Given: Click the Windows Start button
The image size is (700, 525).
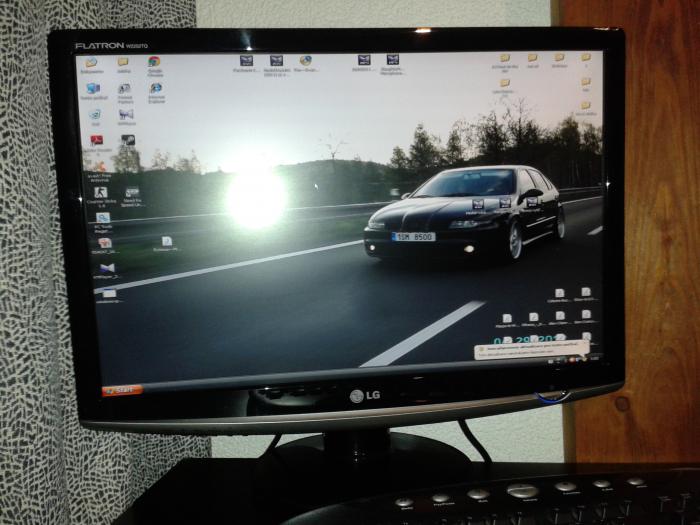Looking at the screenshot, I should (x=121, y=389).
